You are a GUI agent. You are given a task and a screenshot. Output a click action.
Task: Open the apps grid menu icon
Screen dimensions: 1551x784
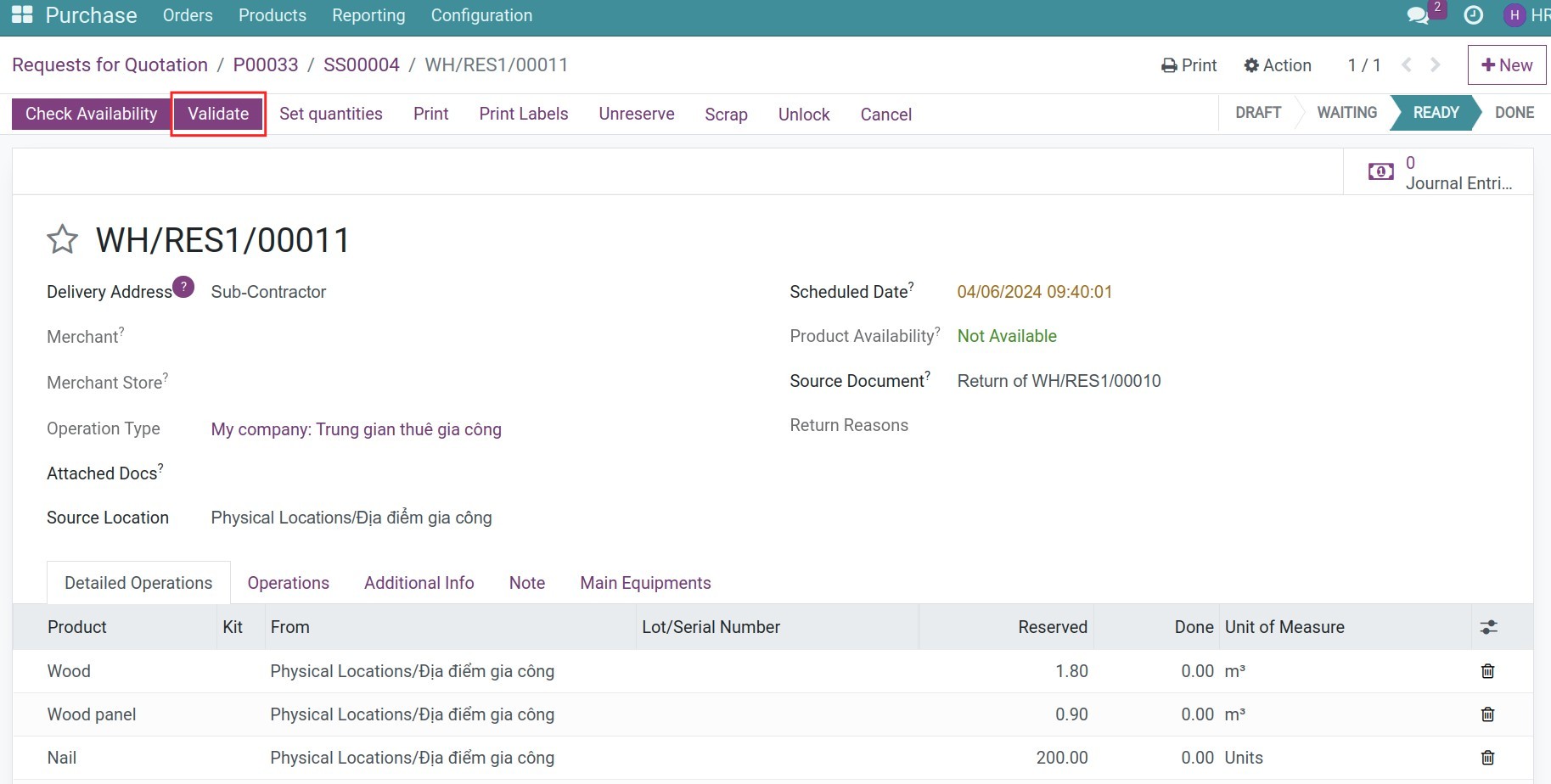pos(22,14)
